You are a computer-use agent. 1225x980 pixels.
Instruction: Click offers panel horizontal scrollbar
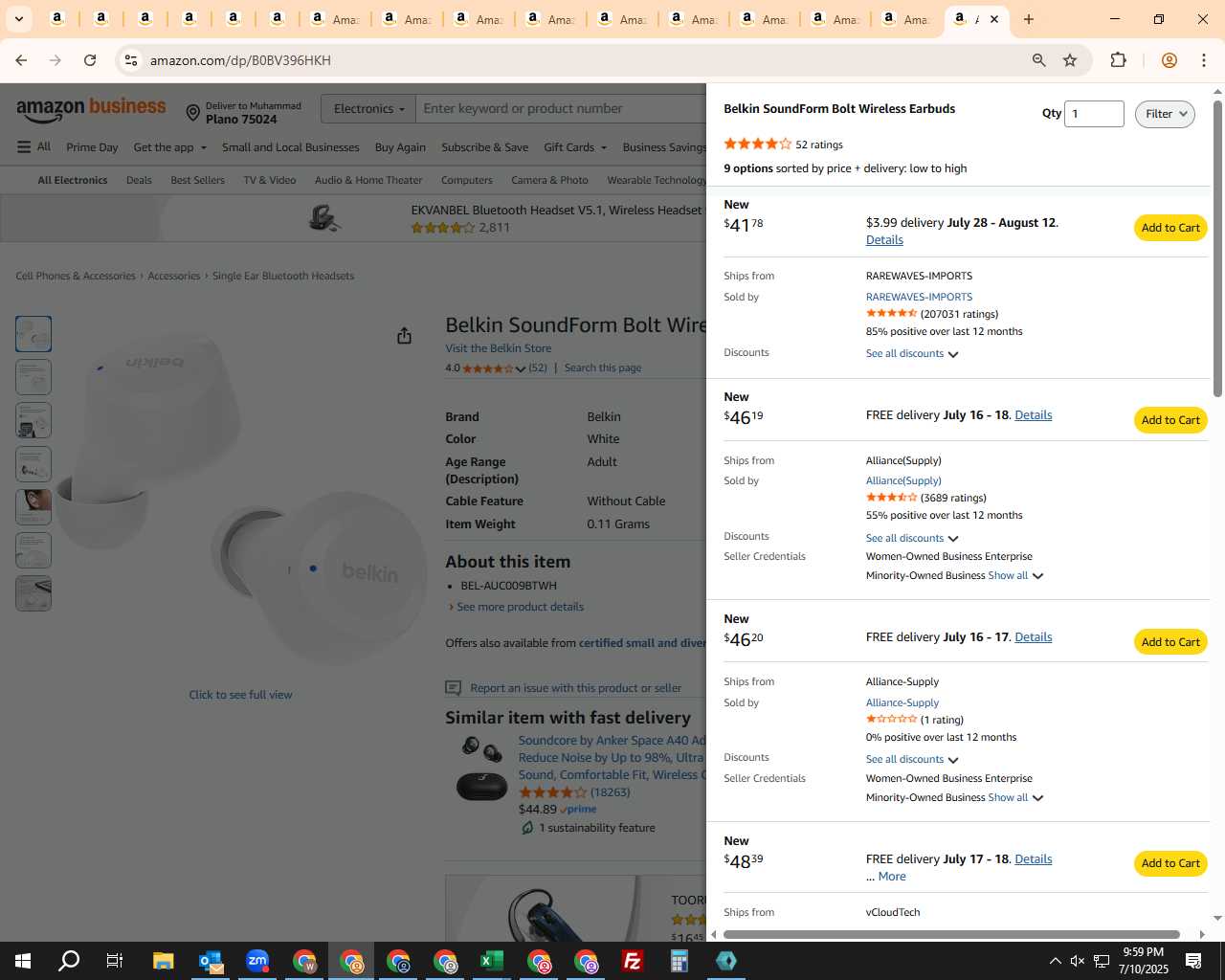(x=951, y=934)
